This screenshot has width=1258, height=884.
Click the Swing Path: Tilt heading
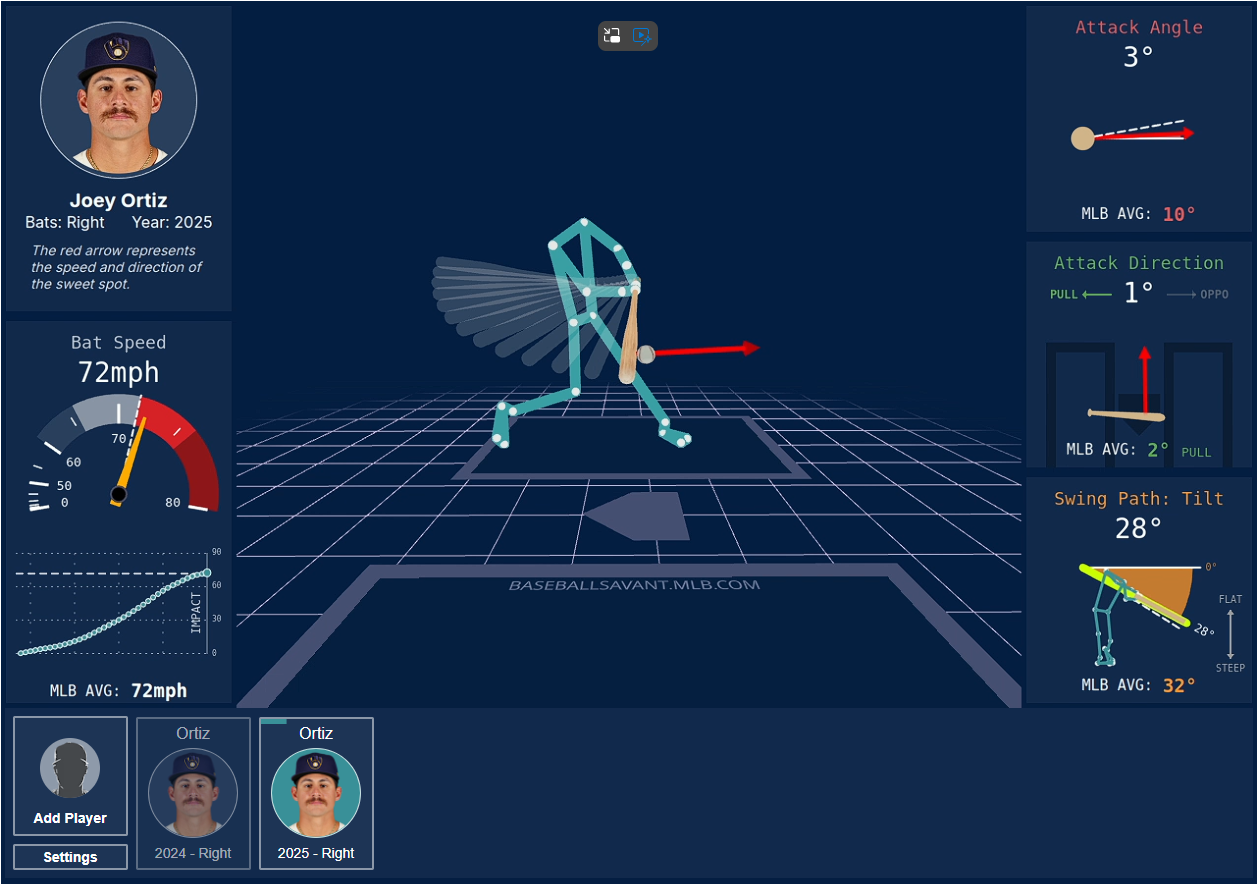click(x=1138, y=498)
